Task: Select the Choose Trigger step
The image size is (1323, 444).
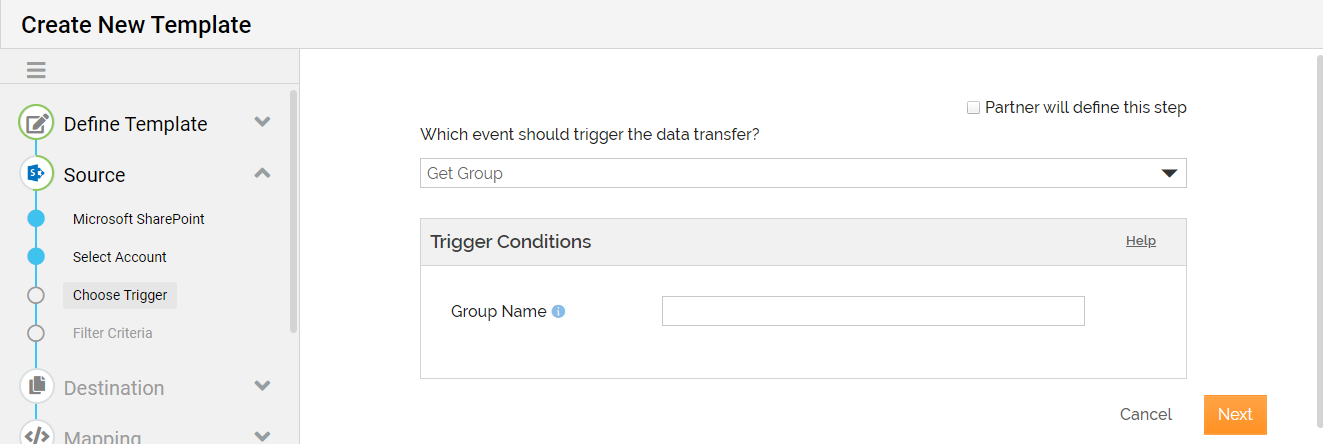Action: click(120, 295)
